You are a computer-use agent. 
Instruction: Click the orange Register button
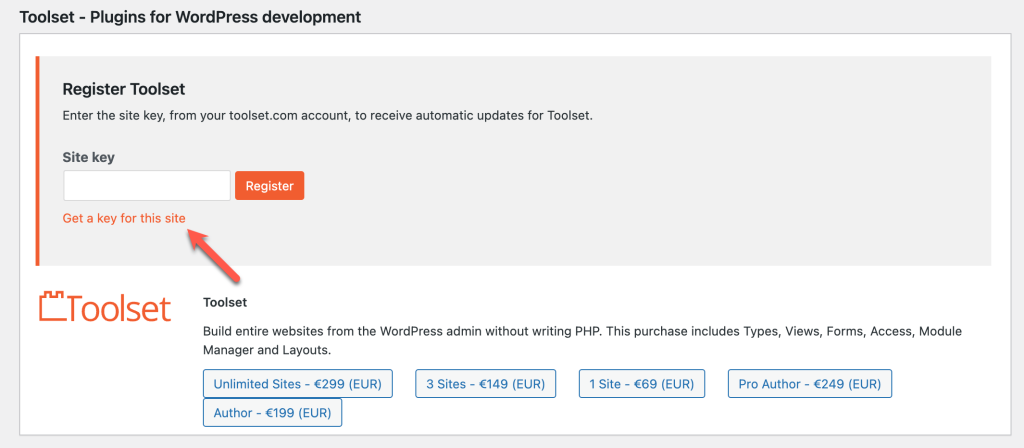[270, 186]
